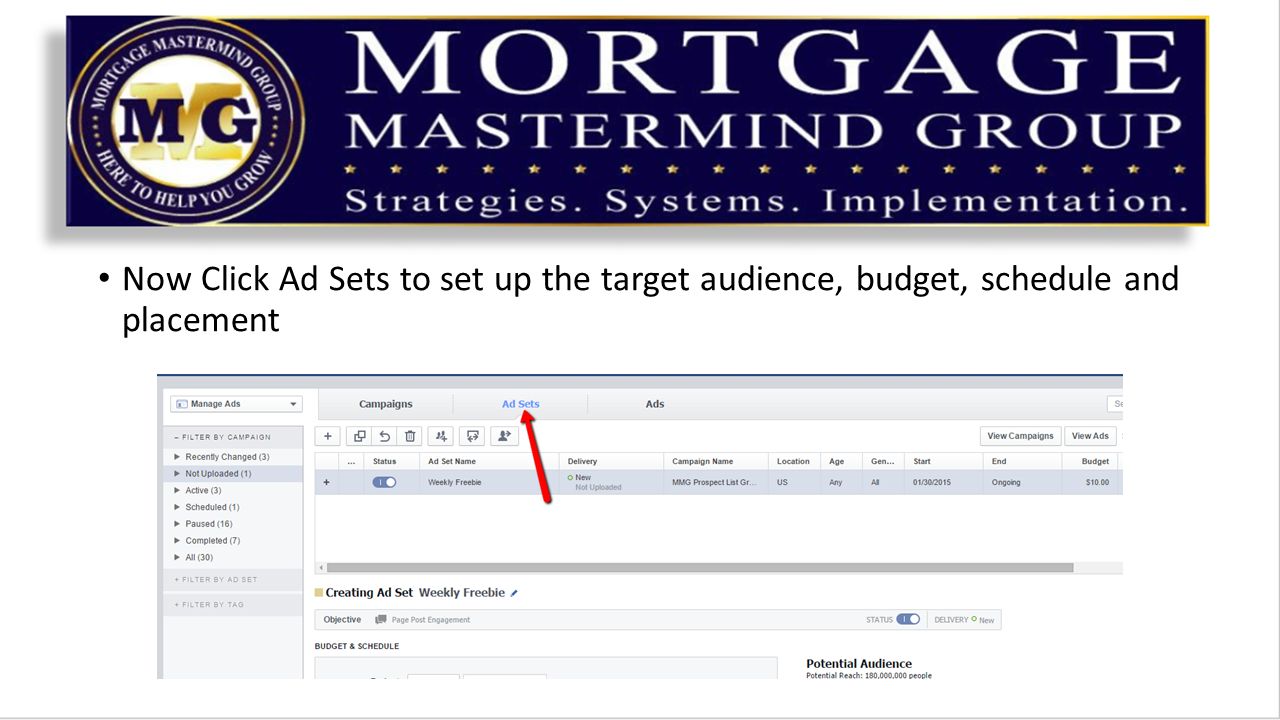The image size is (1280, 720).
Task: Click the New Not Uploaded delivery cell
Action: (x=611, y=482)
